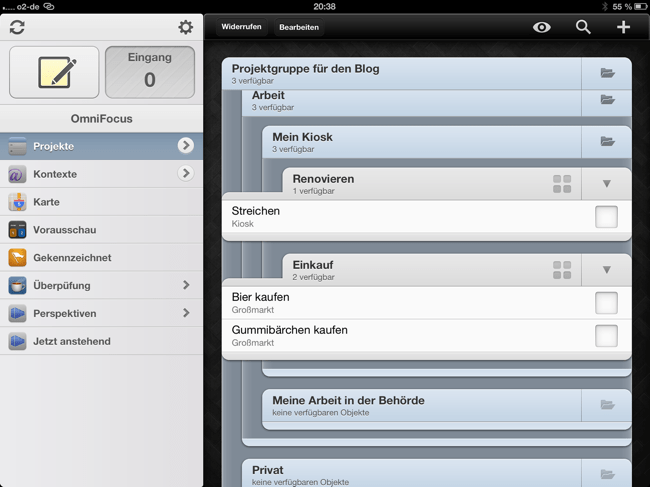Screen dimensions: 650x487
Task: Mark Bier kaufen as done
Action: pyautogui.click(x=606, y=303)
